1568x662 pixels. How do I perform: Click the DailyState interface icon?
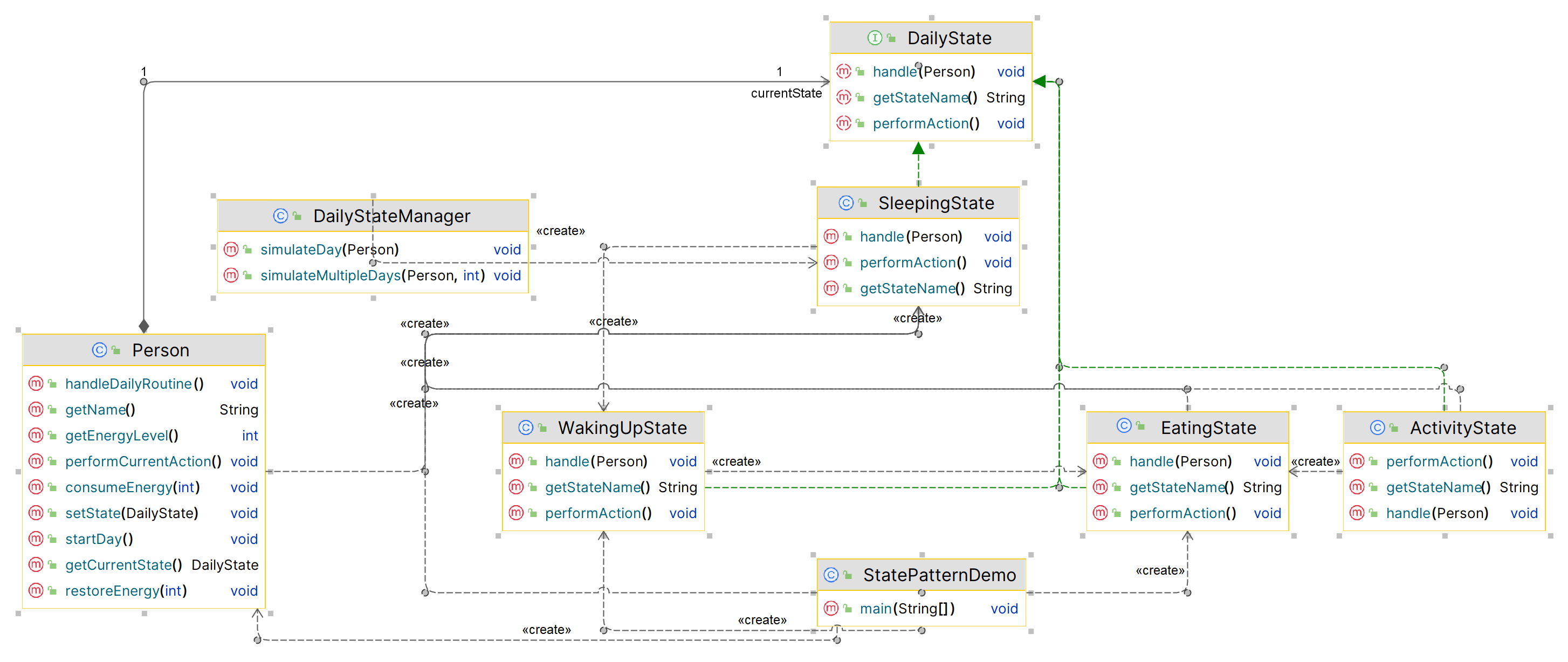(x=874, y=38)
